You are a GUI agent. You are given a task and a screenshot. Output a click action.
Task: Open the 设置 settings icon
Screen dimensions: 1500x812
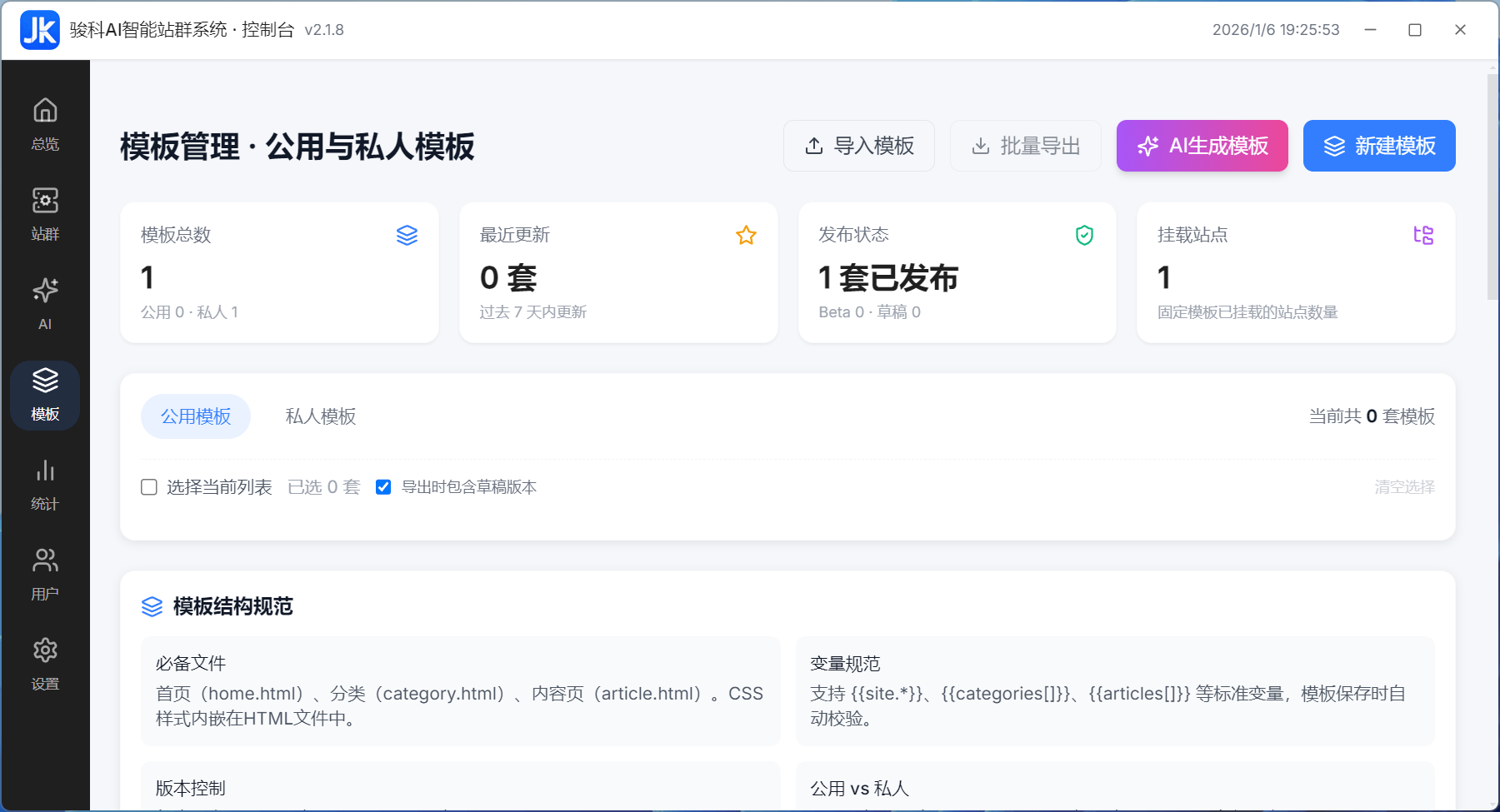coord(45,662)
